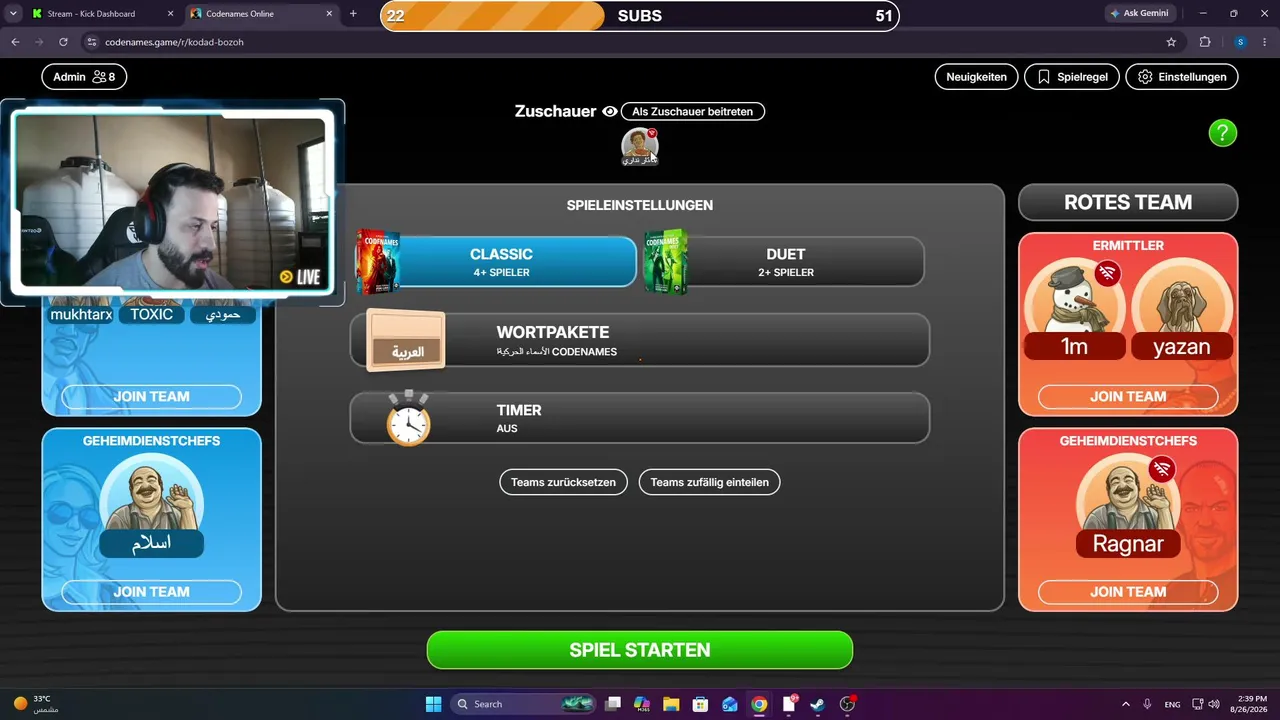Click the streamer webcam overlay

172,202
